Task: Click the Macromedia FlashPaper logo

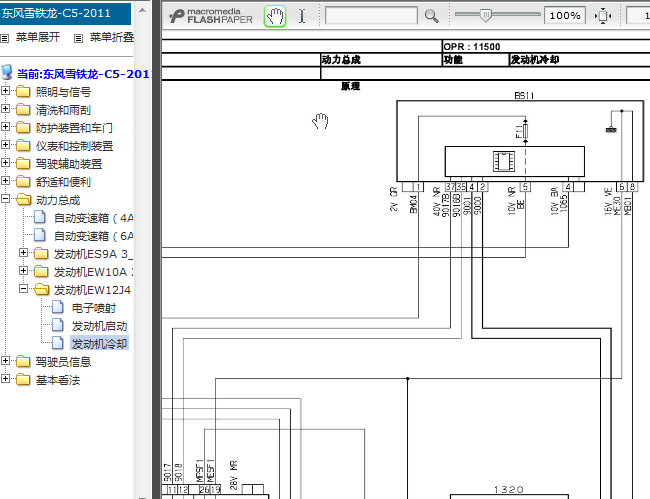Action: point(211,16)
